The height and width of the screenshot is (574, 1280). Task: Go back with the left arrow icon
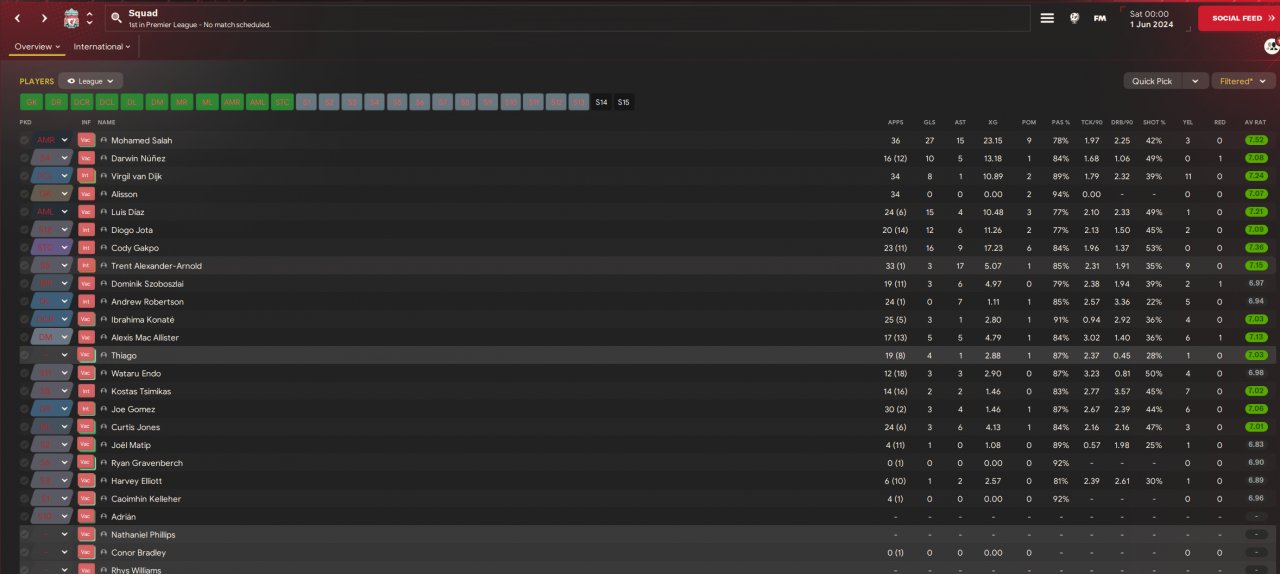point(17,18)
